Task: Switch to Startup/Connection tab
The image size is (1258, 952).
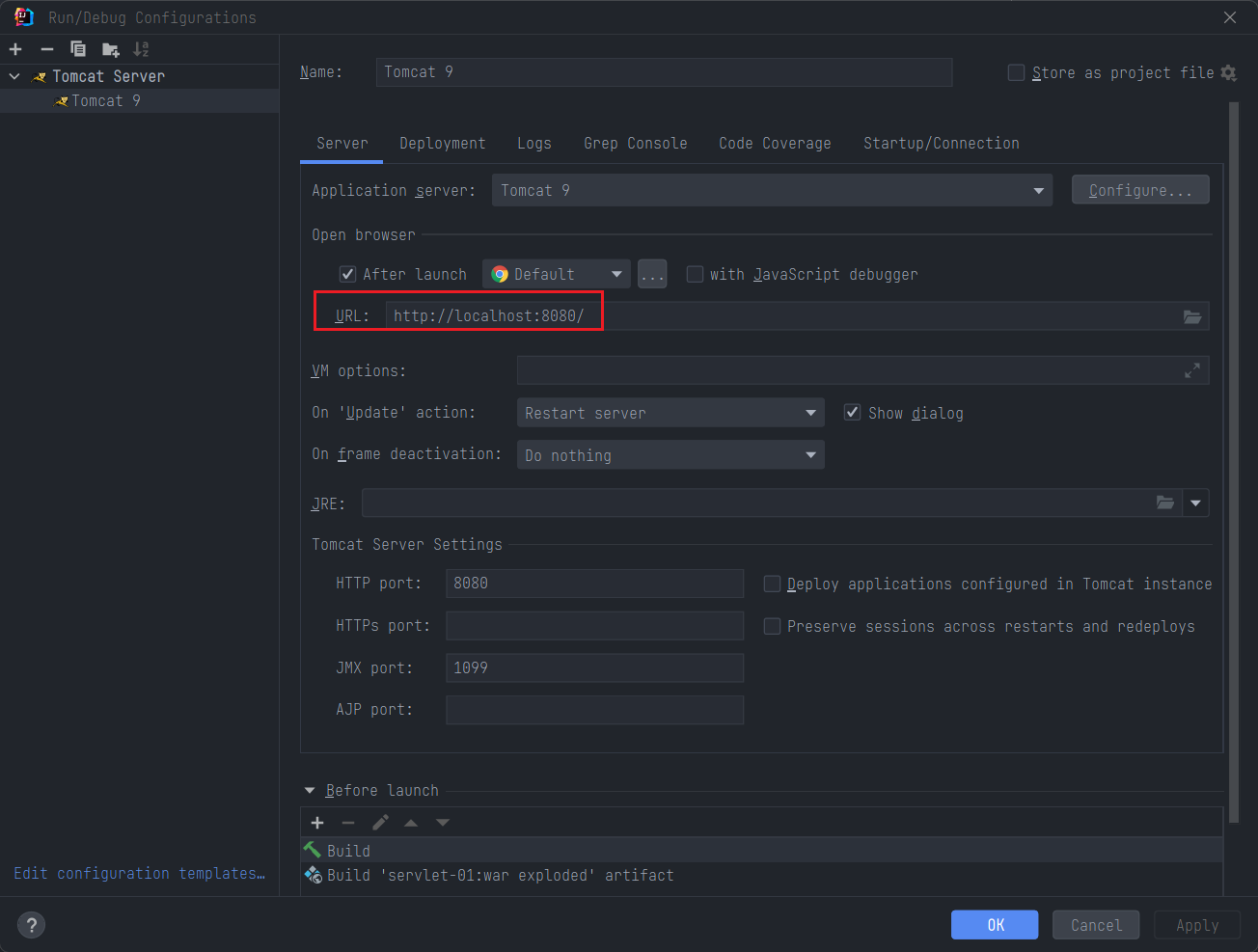Action: [x=942, y=143]
